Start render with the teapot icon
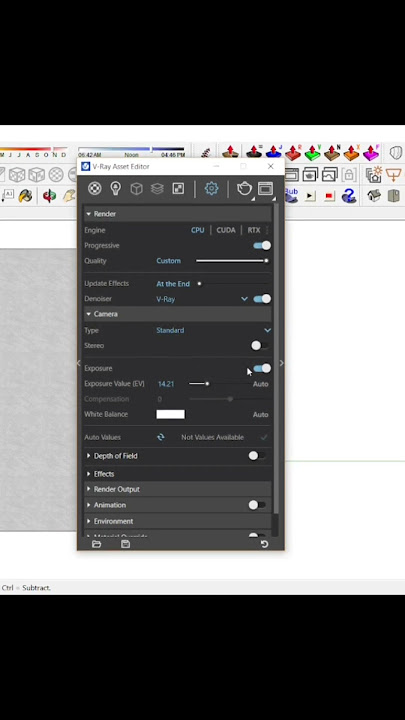The image size is (405, 720). pyautogui.click(x=244, y=188)
